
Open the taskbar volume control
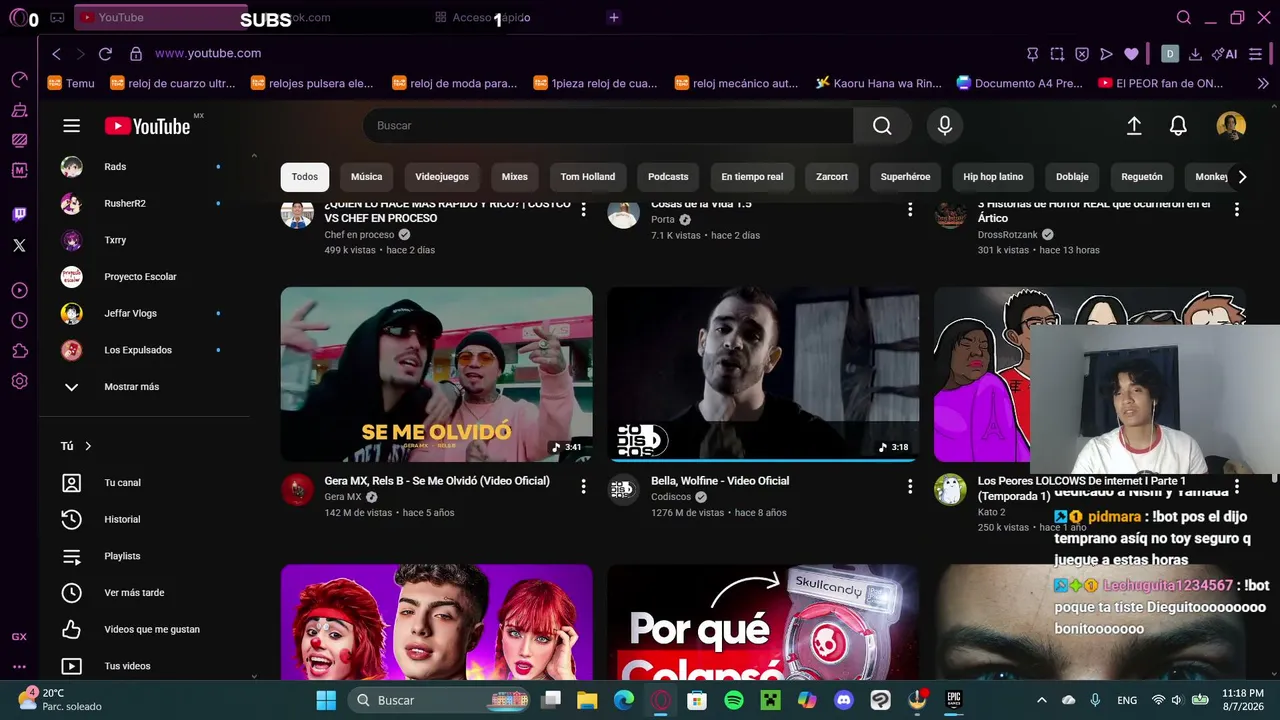[x=1176, y=700]
